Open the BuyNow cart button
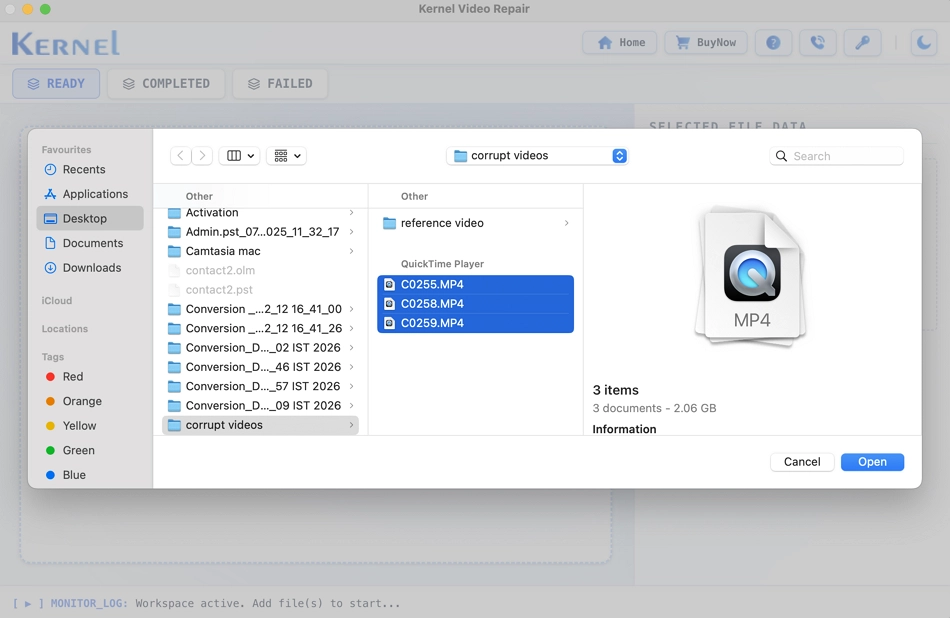 pos(706,42)
